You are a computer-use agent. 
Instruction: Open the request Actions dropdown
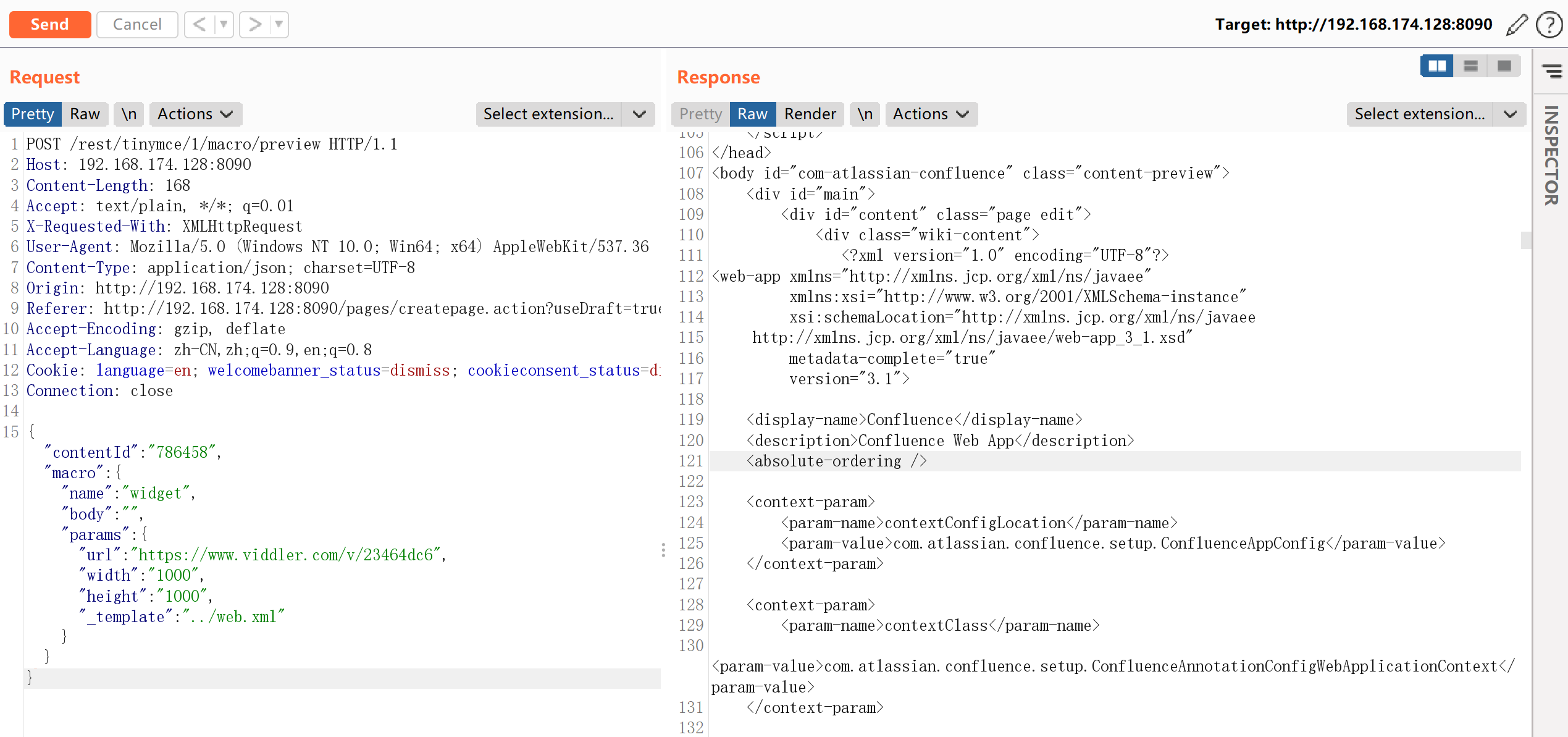(x=195, y=114)
